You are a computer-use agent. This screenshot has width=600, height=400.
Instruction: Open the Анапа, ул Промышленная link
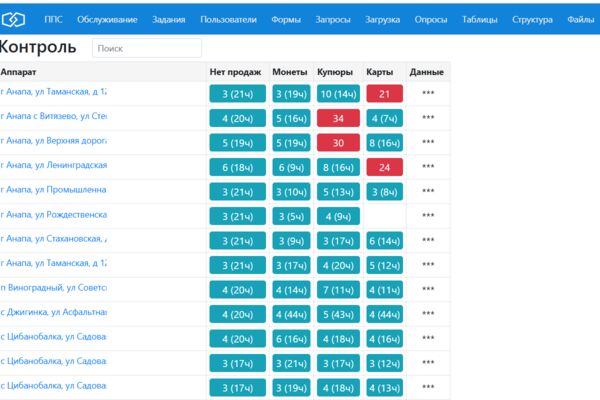(54, 190)
